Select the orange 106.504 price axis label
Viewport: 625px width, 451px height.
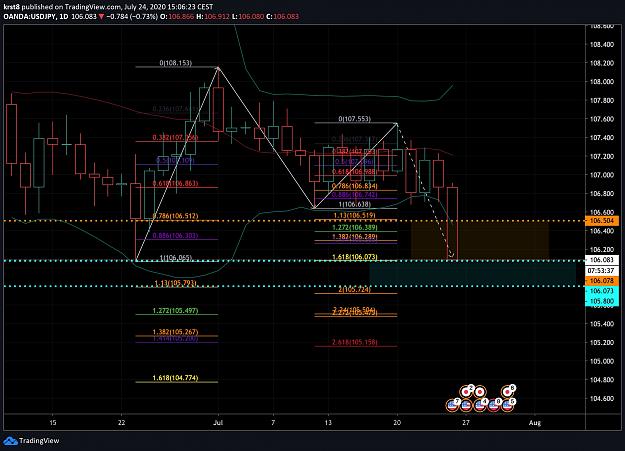pyautogui.click(x=601, y=221)
